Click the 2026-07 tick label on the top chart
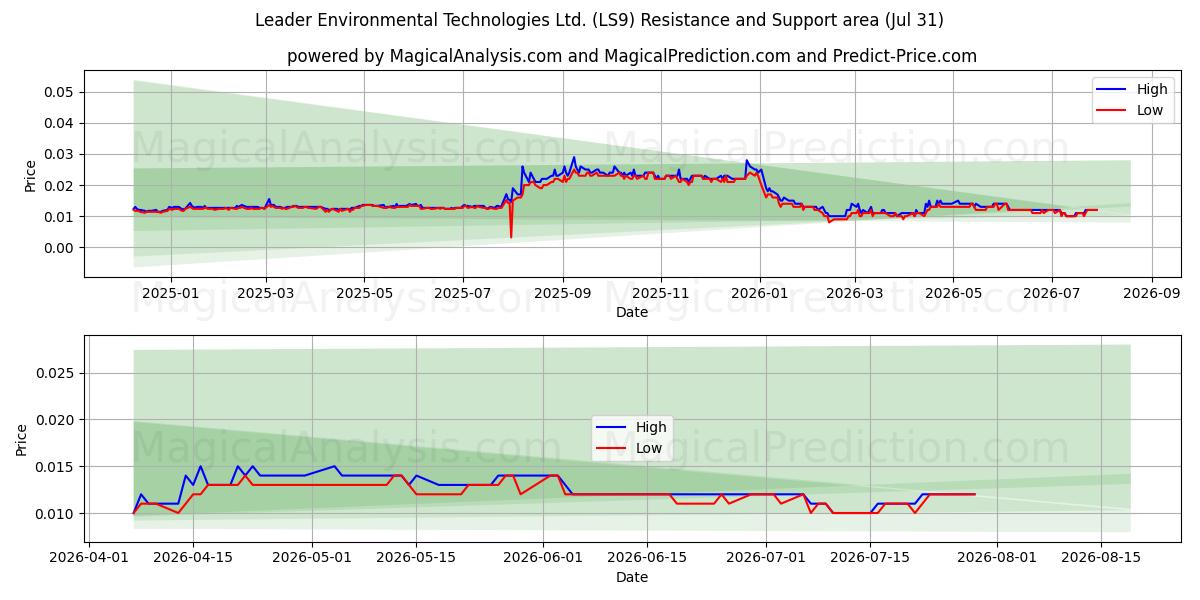Screen dimensions: 1200x600 [x=1051, y=294]
